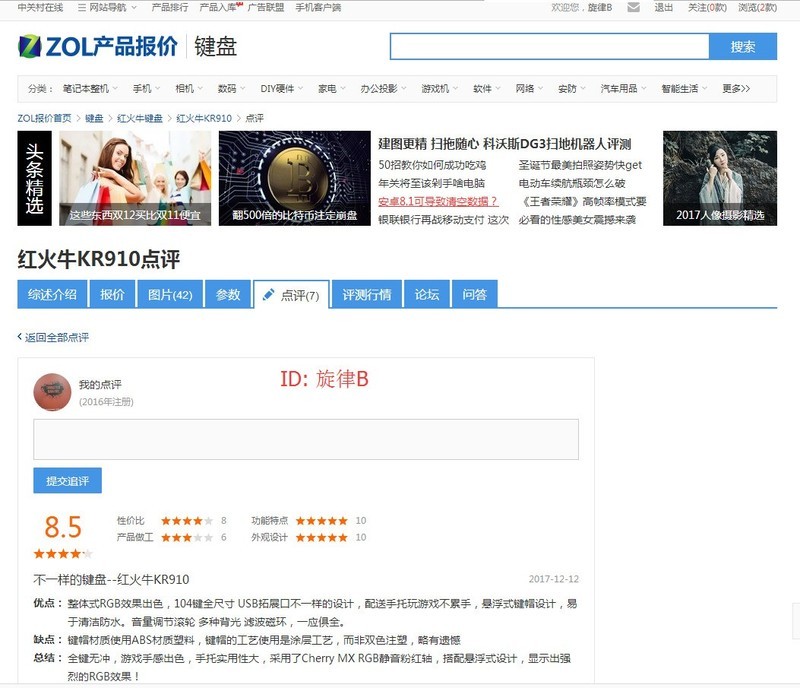
Task: Expand the 安防 category dropdown
Action: 571,89
